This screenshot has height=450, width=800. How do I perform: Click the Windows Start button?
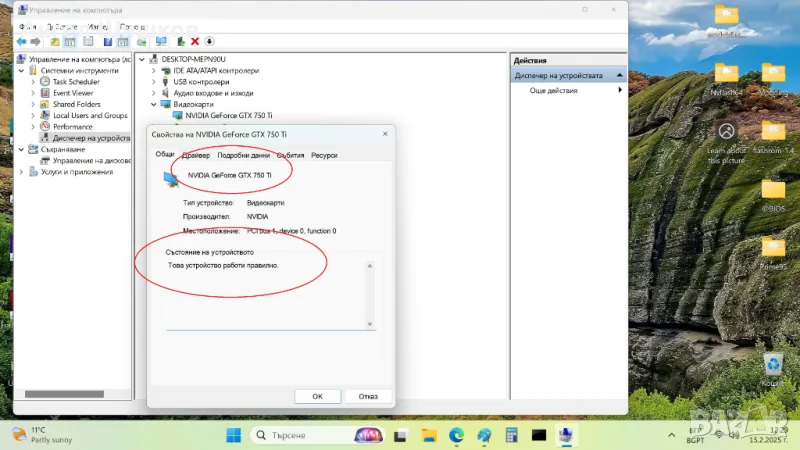(x=233, y=435)
